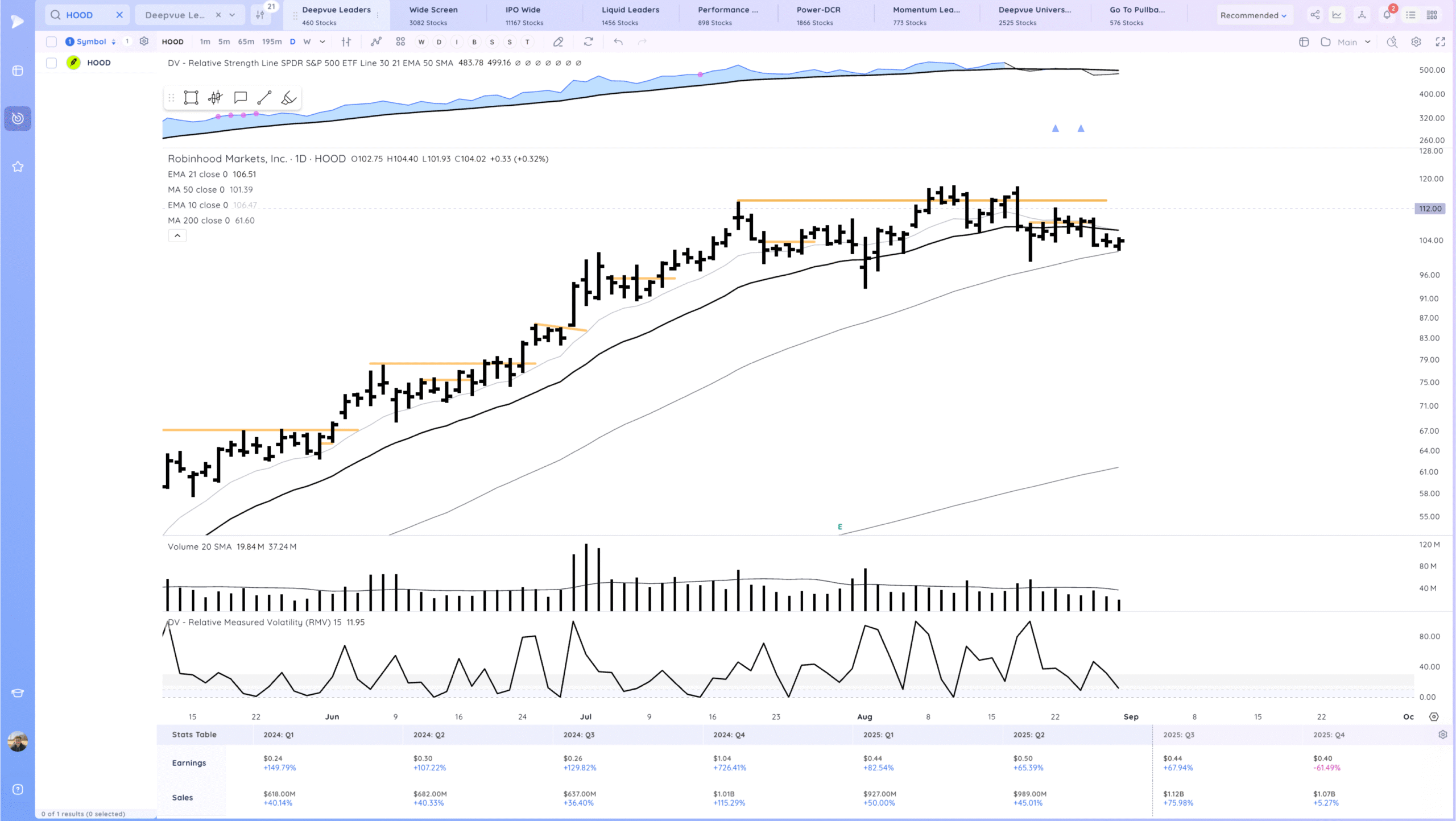This screenshot has width=1456, height=821.
Task: Open the quick search lightning icon
Action: pyautogui.click(x=1392, y=42)
